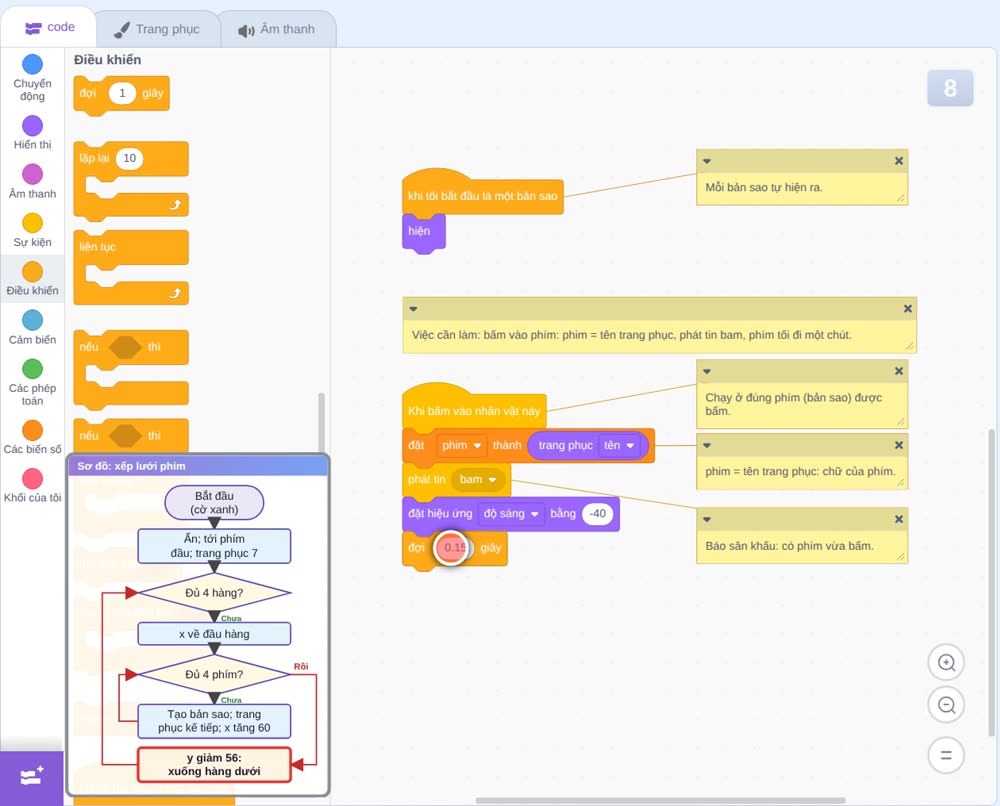Open the Hiển thị block category

(32, 133)
